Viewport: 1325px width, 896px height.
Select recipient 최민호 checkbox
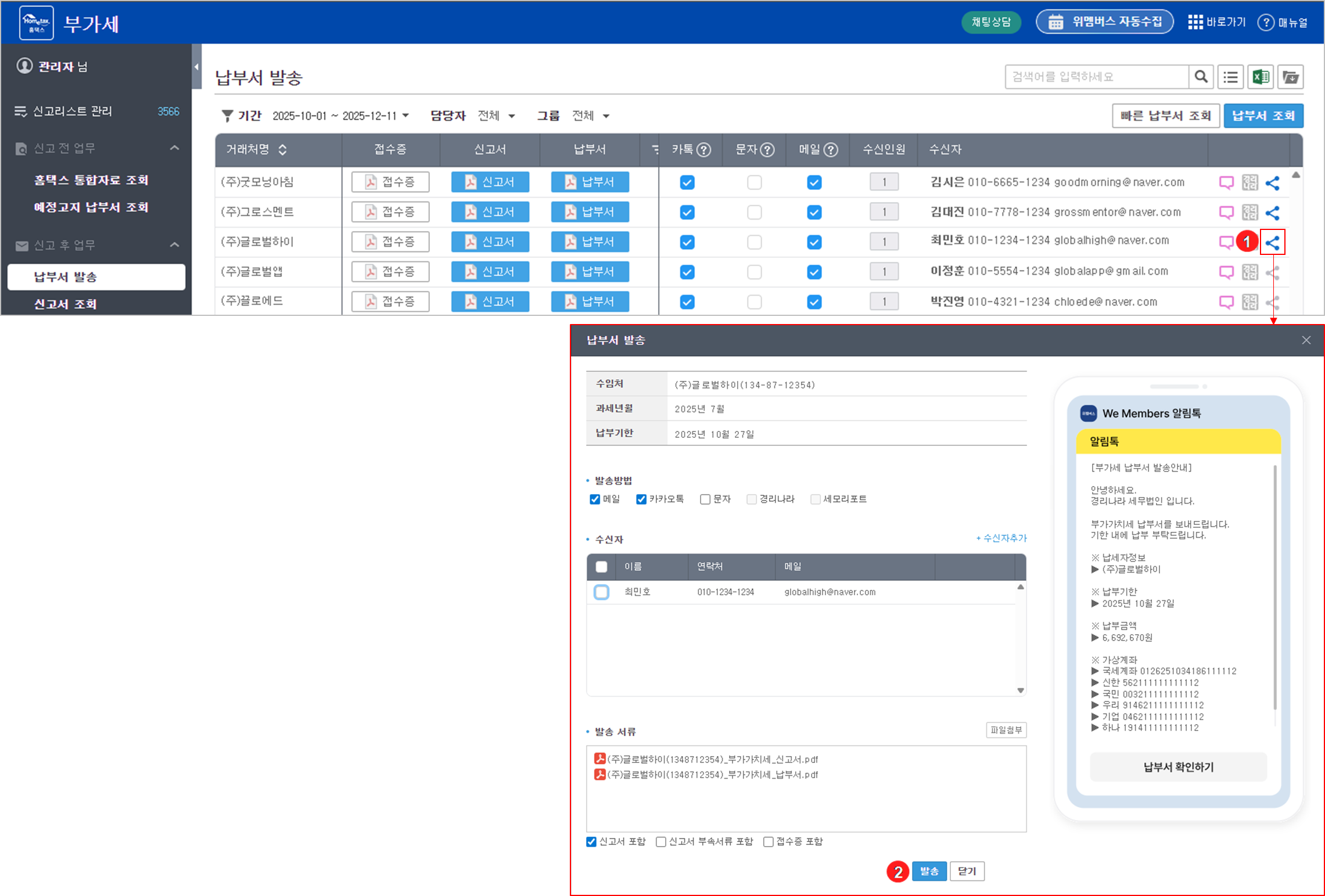click(602, 592)
